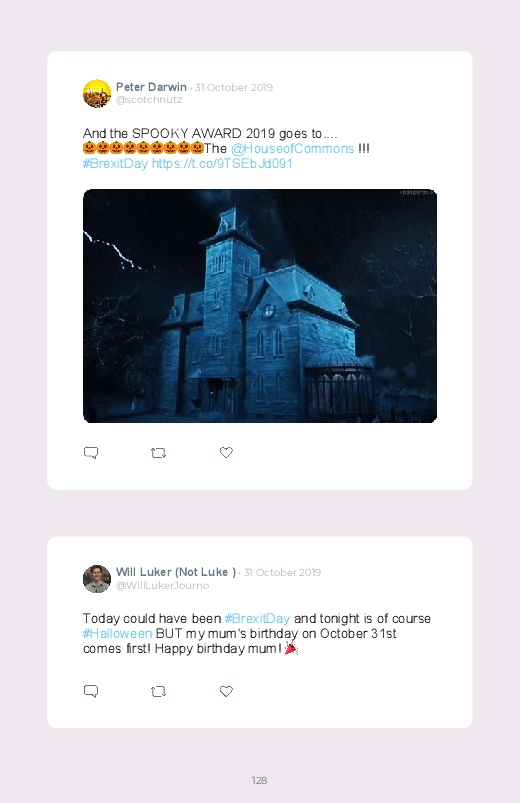Viewport: 520px width, 803px height.
Task: Open the #Halloween hashtag
Action: coord(117,633)
